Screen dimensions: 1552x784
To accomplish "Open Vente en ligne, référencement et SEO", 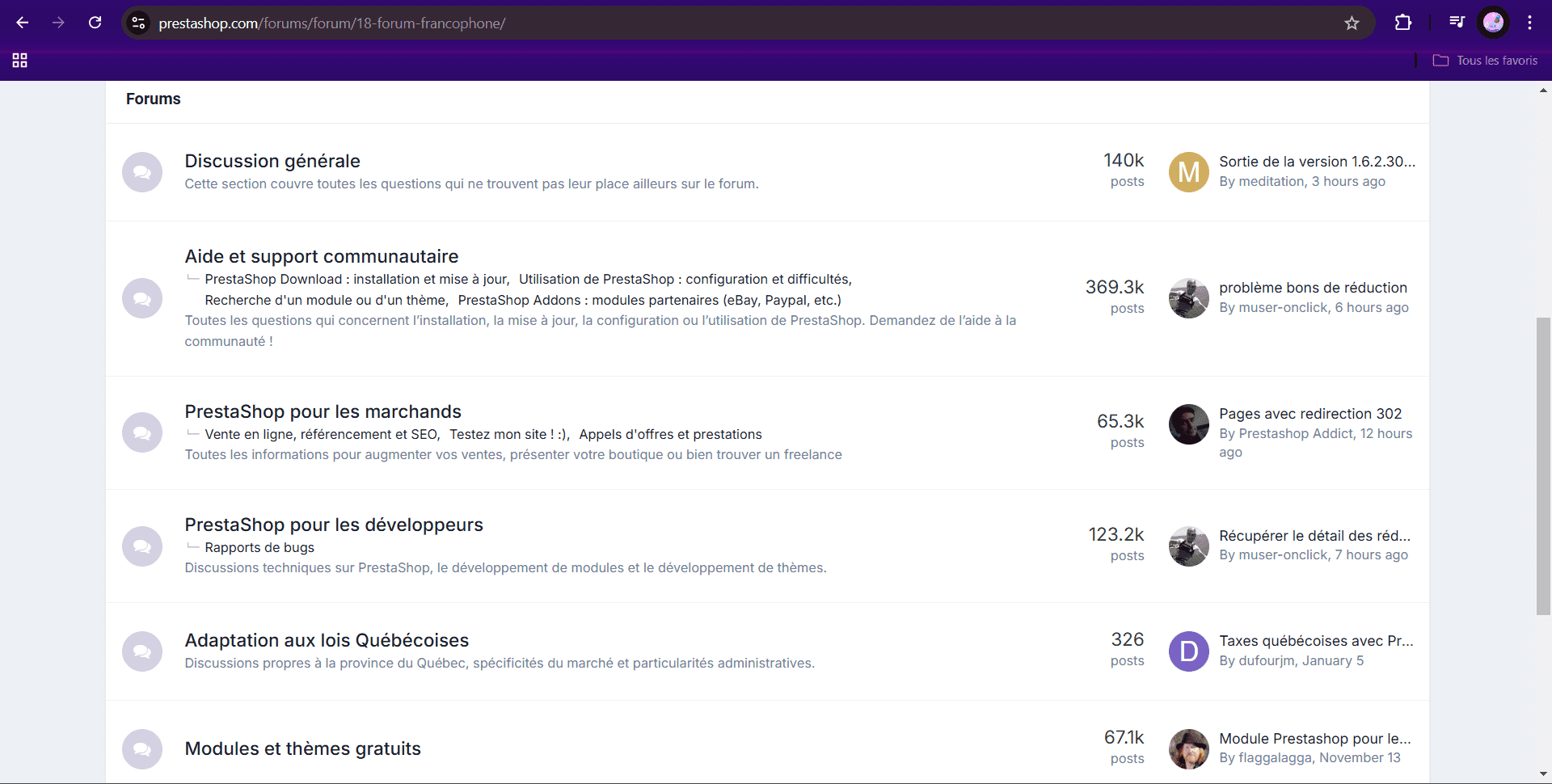I will (x=322, y=434).
